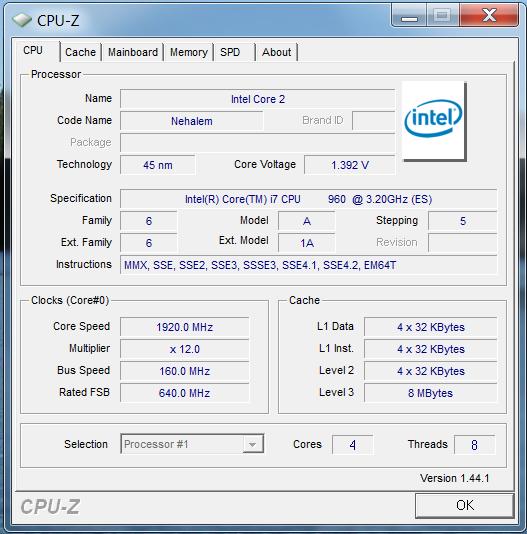The width and height of the screenshot is (527, 534).
Task: Click the Intel processor logo
Action: pyautogui.click(x=434, y=121)
